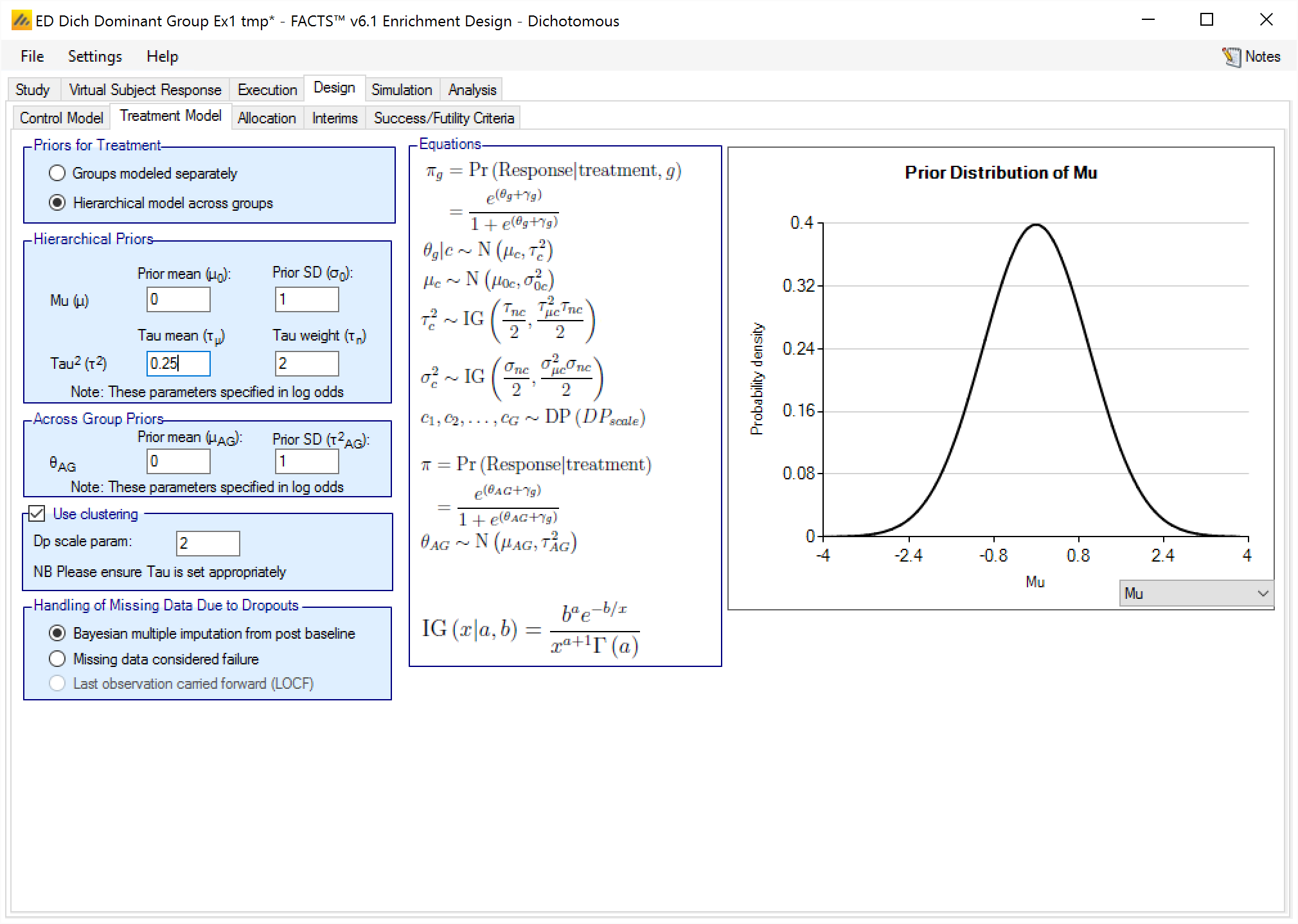This screenshot has width=1298, height=924.
Task: Open the Virtual Subject Response tab
Action: coord(145,89)
